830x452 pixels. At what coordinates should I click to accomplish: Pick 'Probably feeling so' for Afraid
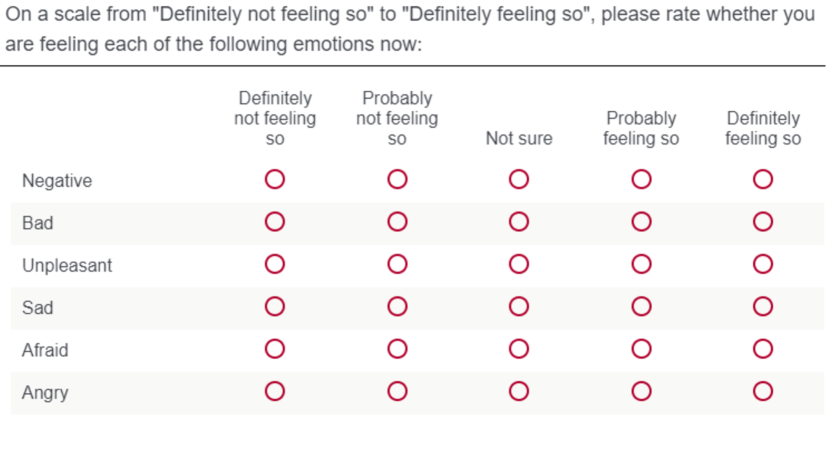point(641,350)
